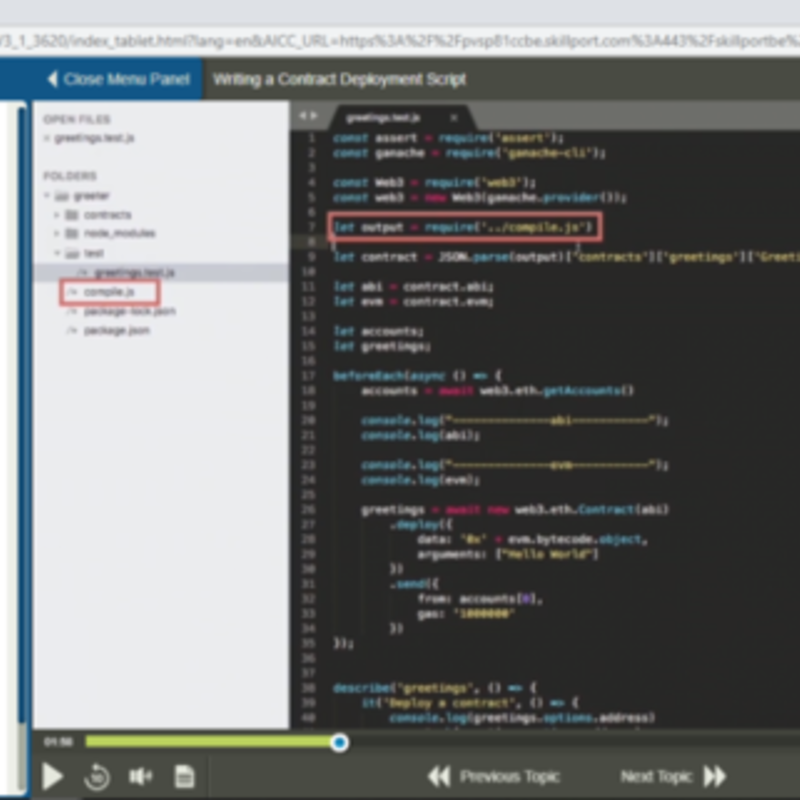Viewport: 800px width, 800px height.
Task: Collapse the greeter folder
Action: point(47,196)
